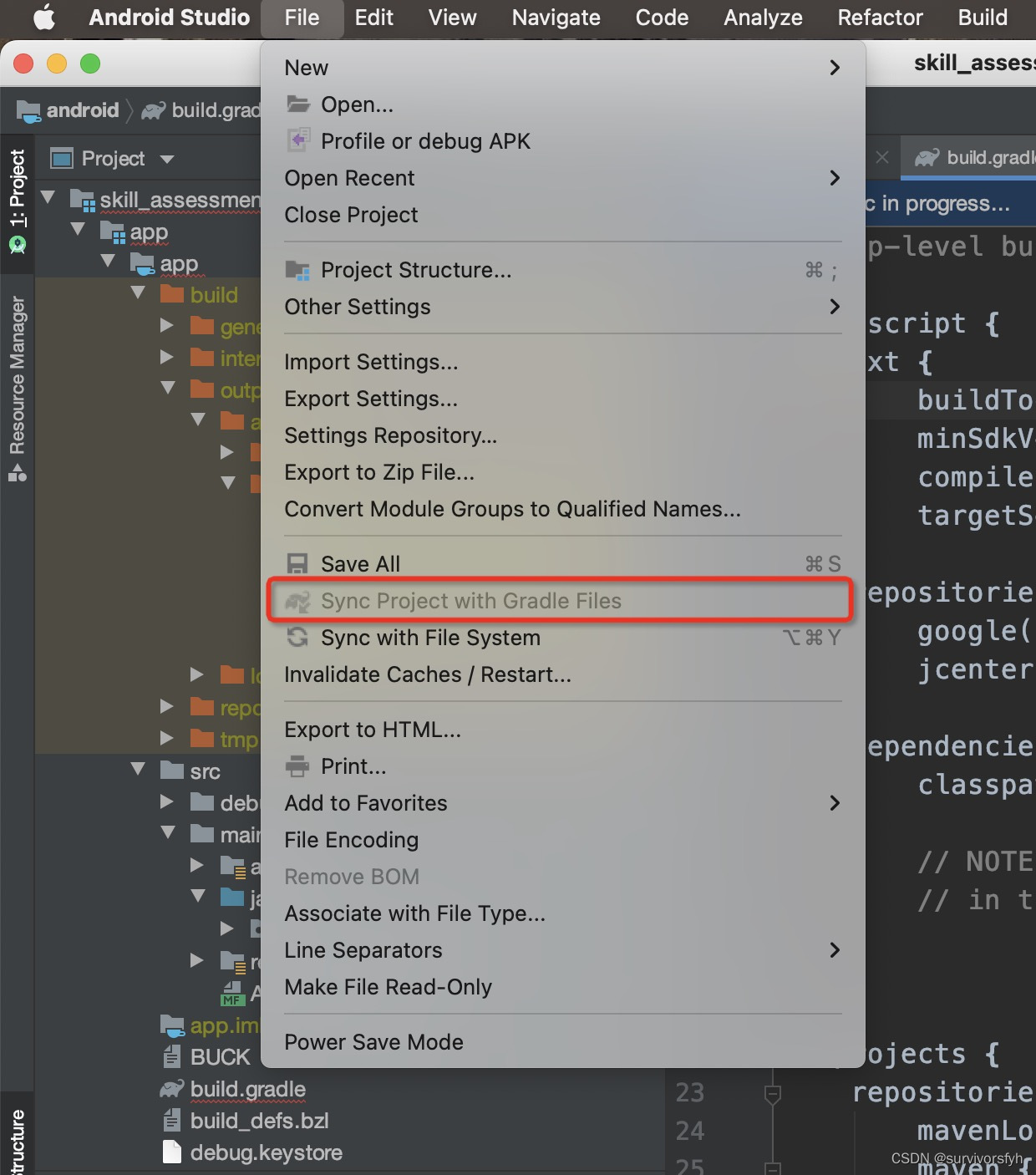Click the android folder icon in breadcrumb
1036x1175 pixels.
click(28, 110)
